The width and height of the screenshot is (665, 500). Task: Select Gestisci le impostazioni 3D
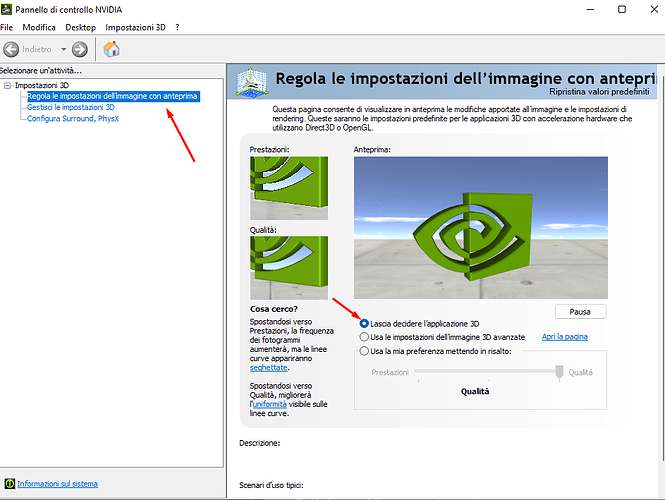(x=71, y=107)
